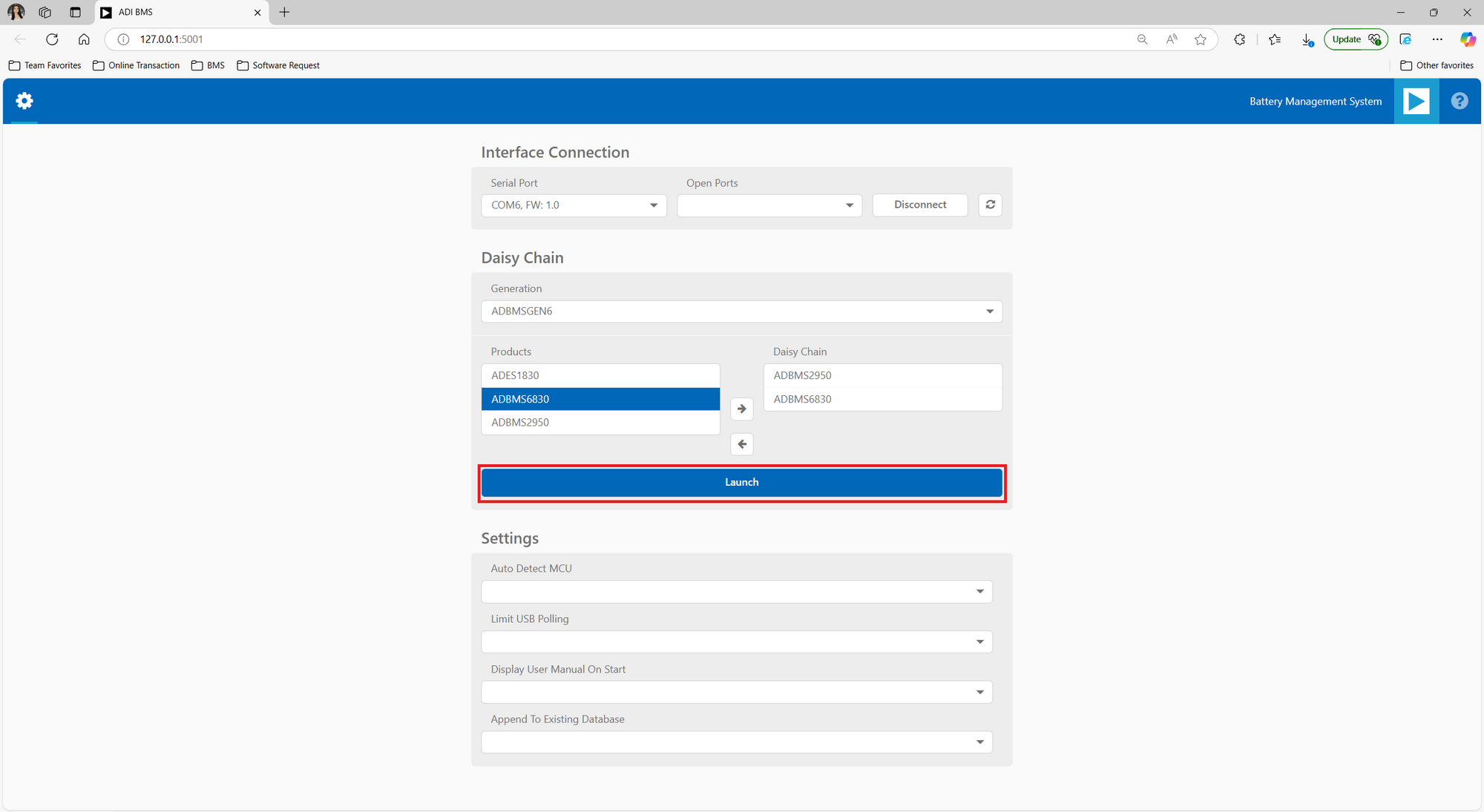
Task: Reload the browser page
Action: point(52,39)
